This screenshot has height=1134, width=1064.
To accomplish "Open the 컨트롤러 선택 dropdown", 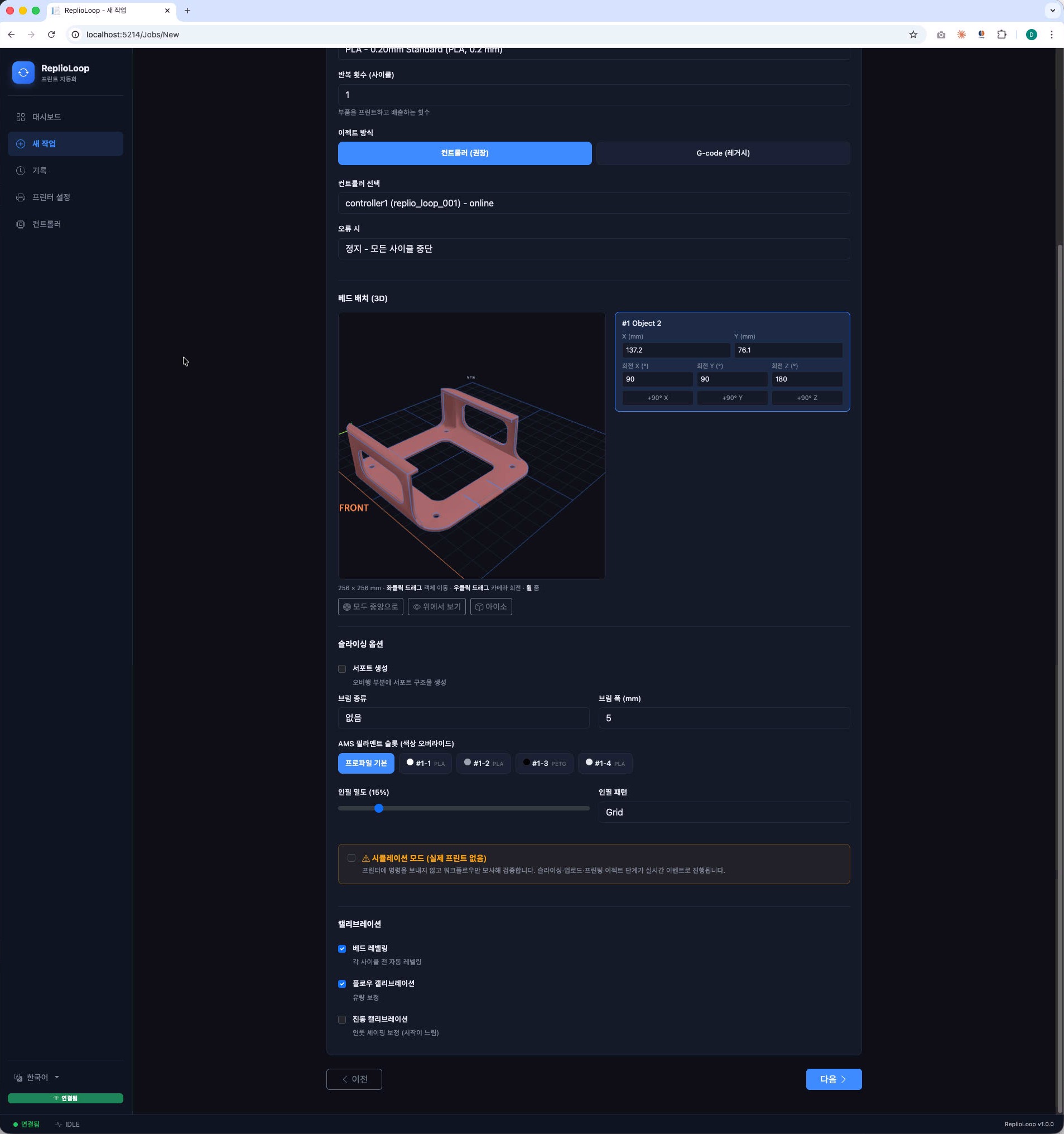I will pyautogui.click(x=594, y=204).
